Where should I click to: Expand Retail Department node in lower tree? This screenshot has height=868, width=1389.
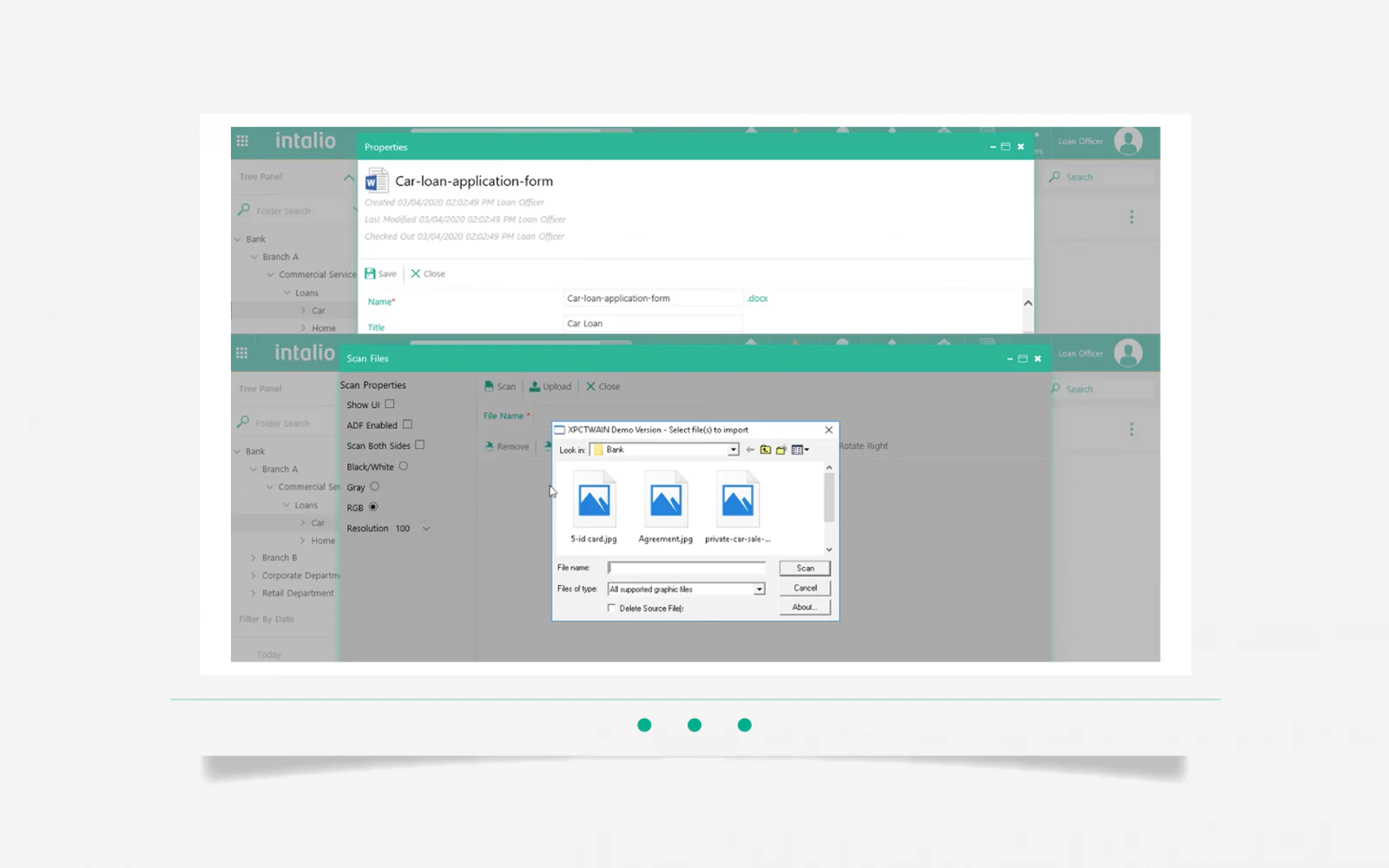pos(253,594)
